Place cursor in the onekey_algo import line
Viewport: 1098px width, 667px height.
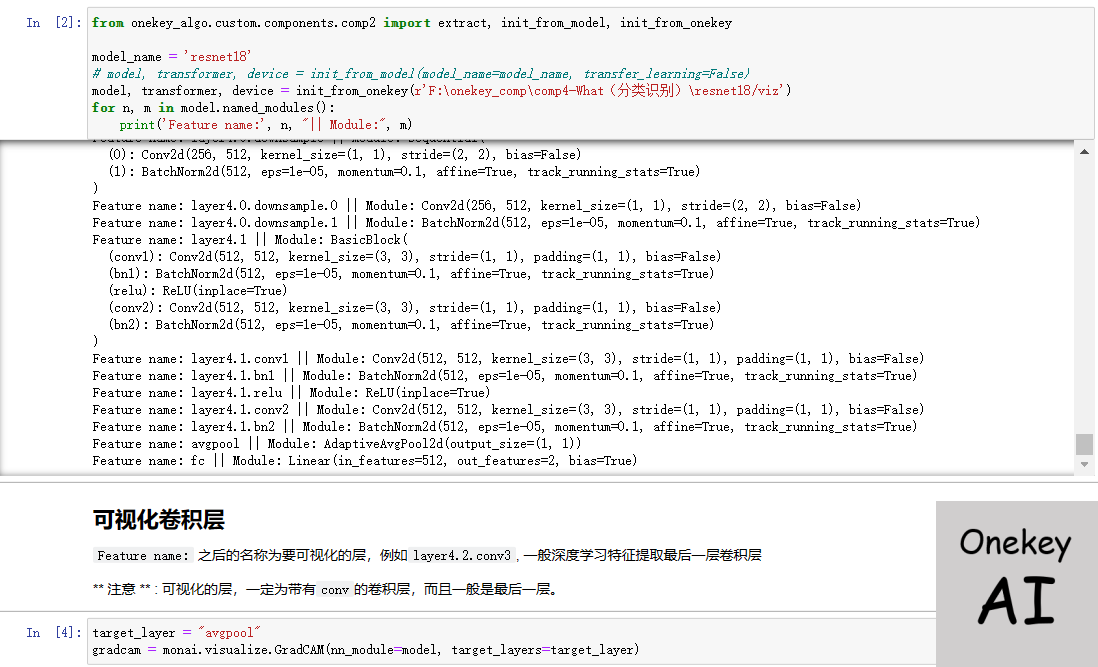pyautogui.click(x=411, y=23)
